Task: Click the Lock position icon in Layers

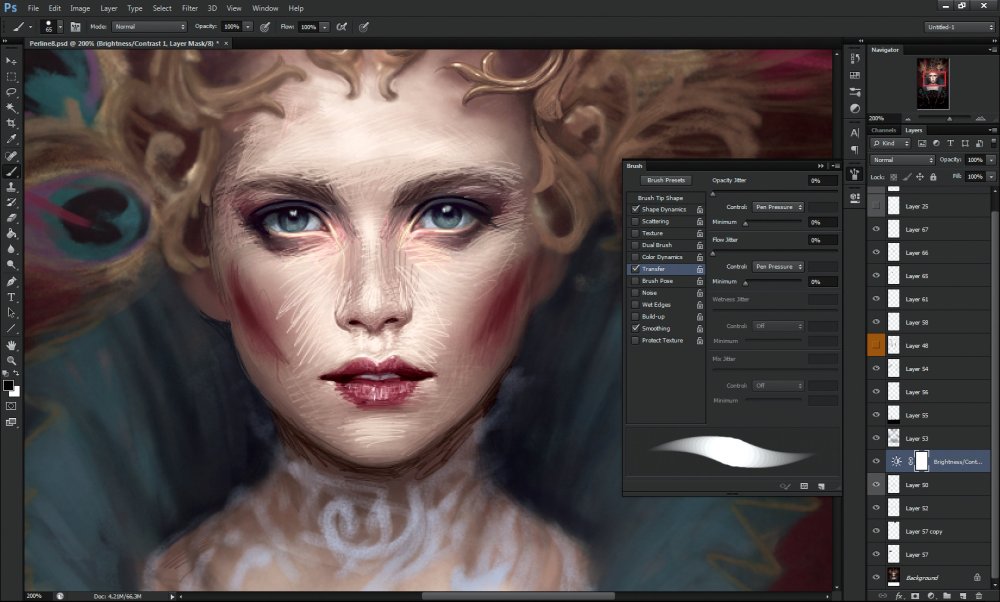Action: pos(920,177)
